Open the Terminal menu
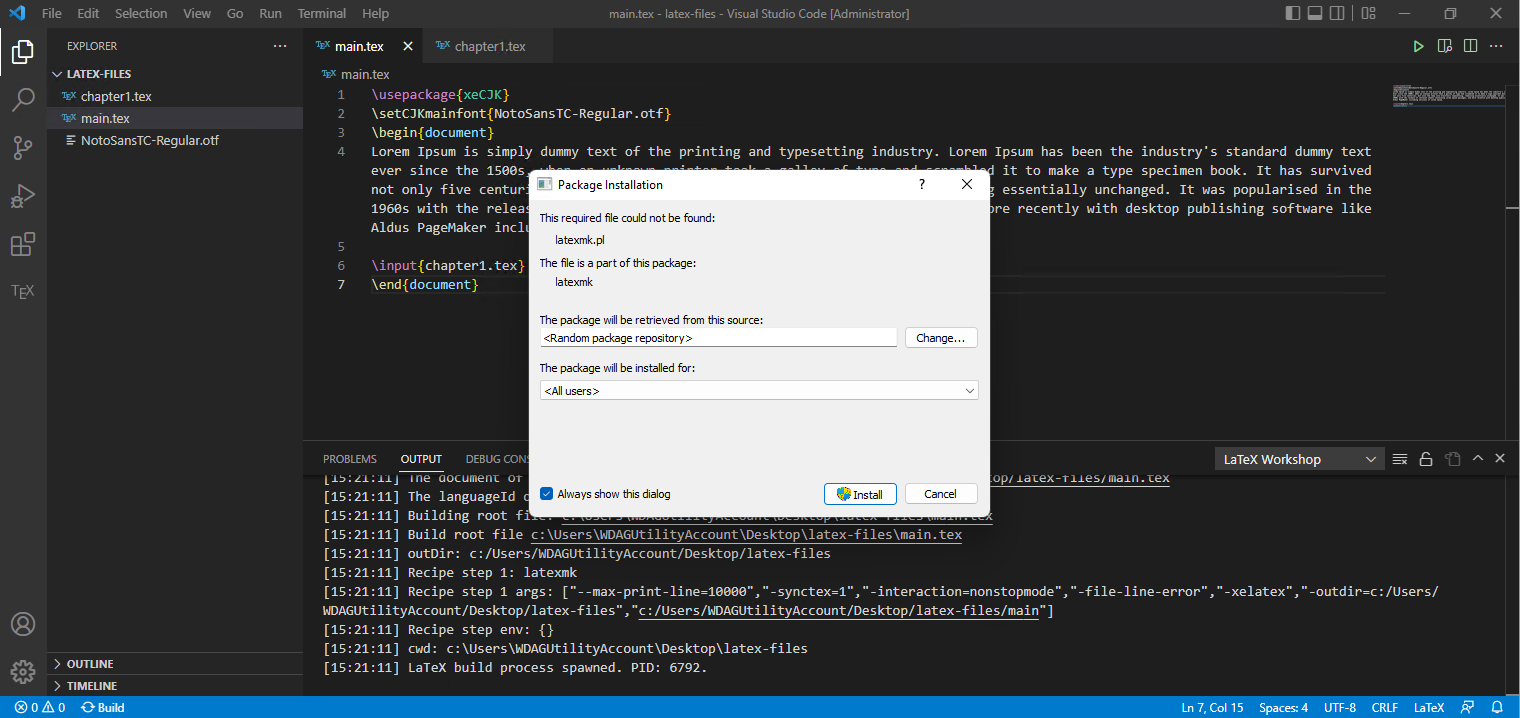Image resolution: width=1520 pixels, height=718 pixels. (321, 13)
